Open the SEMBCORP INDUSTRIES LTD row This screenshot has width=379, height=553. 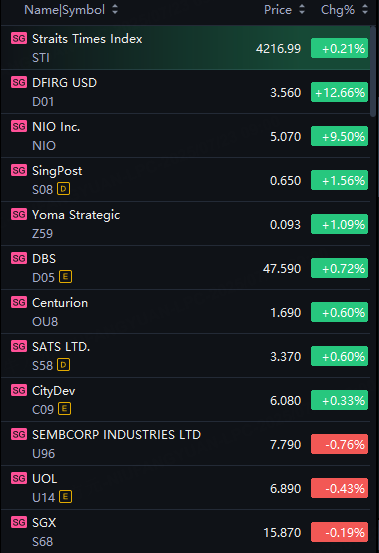pos(186,444)
